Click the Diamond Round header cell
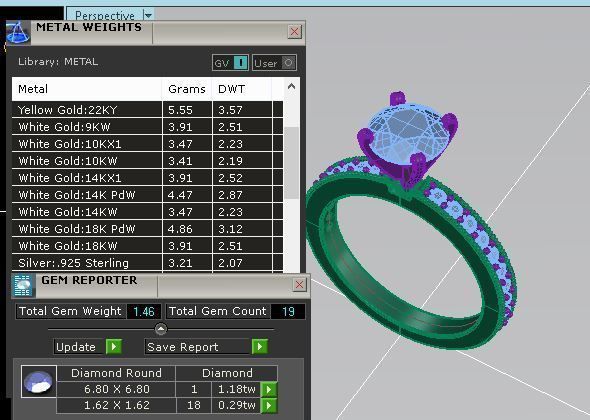 [116, 373]
